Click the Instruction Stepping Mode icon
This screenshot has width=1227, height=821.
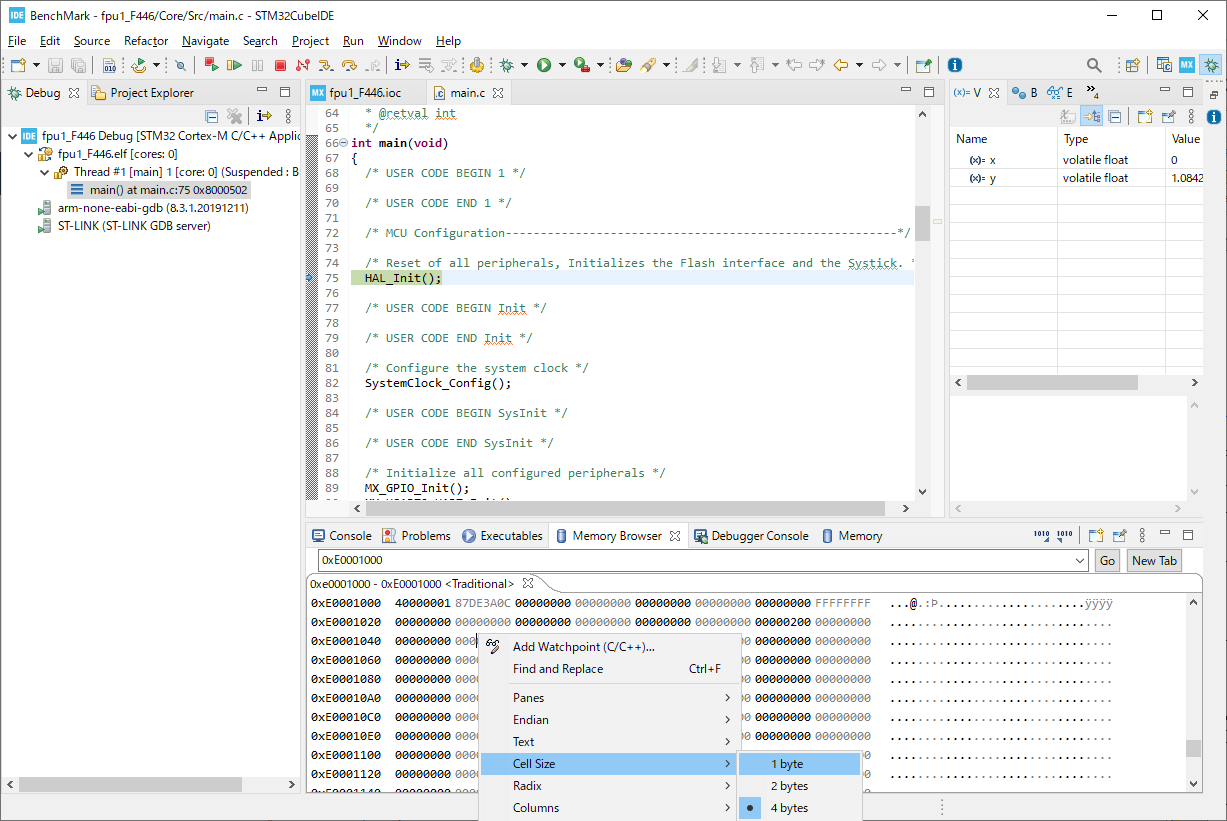point(402,65)
